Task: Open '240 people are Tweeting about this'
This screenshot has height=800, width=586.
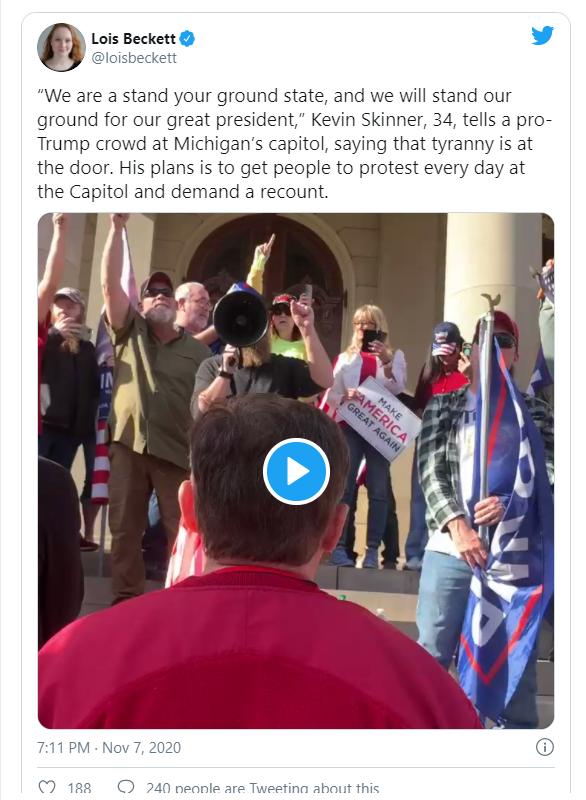Action: pyautogui.click(x=262, y=788)
